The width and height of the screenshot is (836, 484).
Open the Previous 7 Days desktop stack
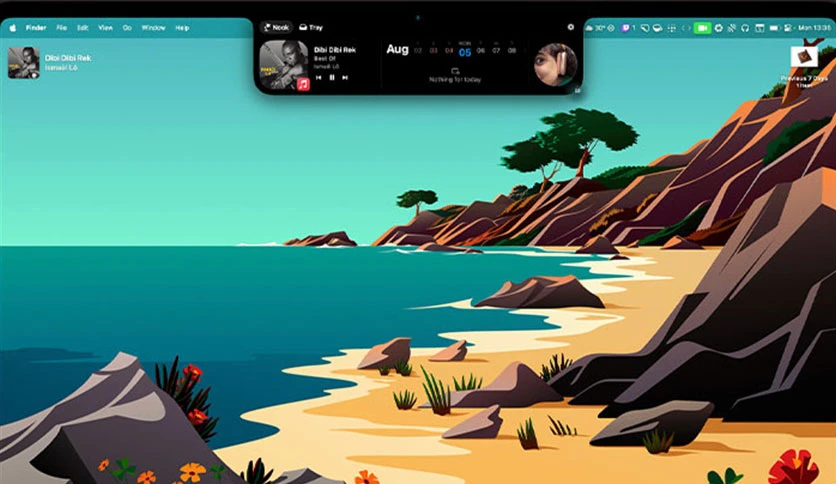coord(804,57)
